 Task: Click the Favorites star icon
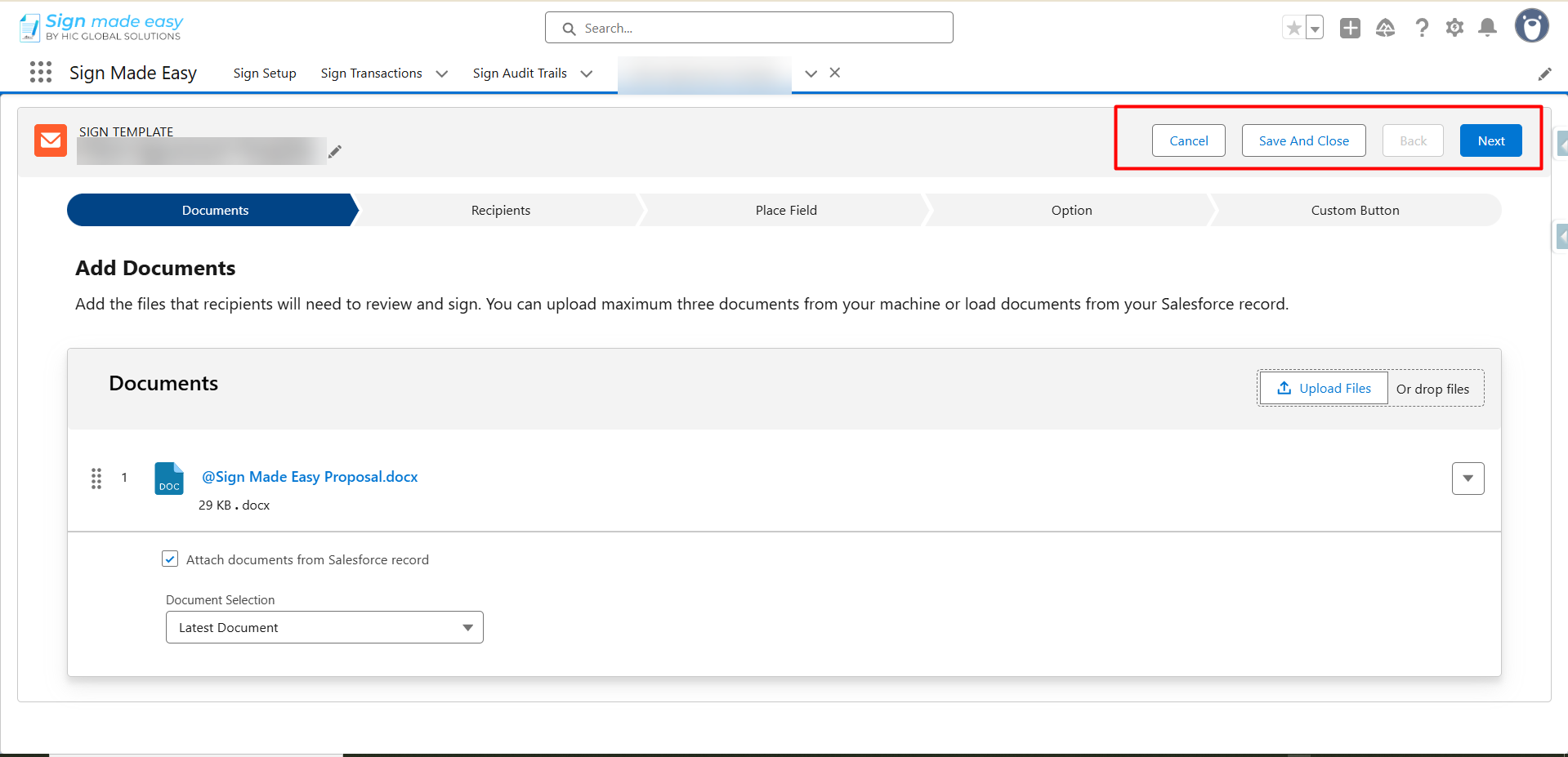click(x=1293, y=29)
